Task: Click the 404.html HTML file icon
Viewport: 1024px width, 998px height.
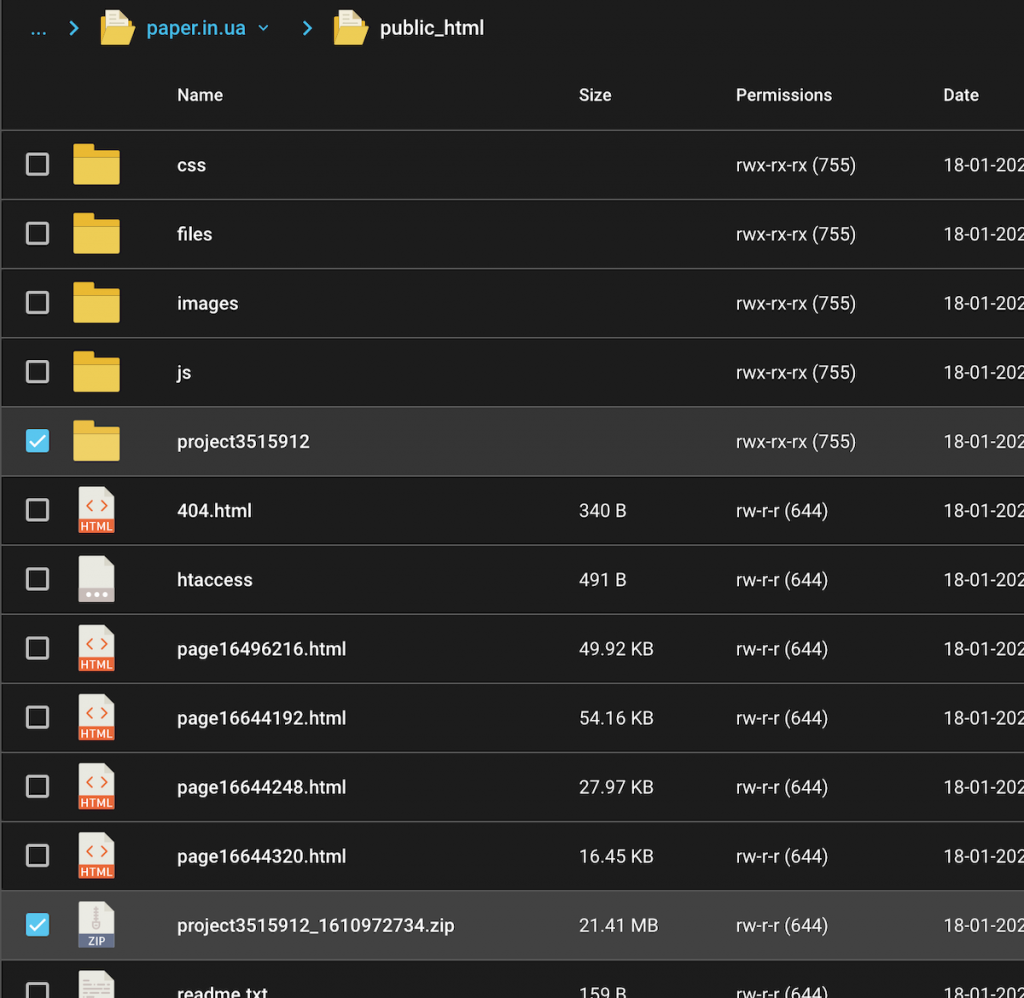Action: tap(96, 510)
